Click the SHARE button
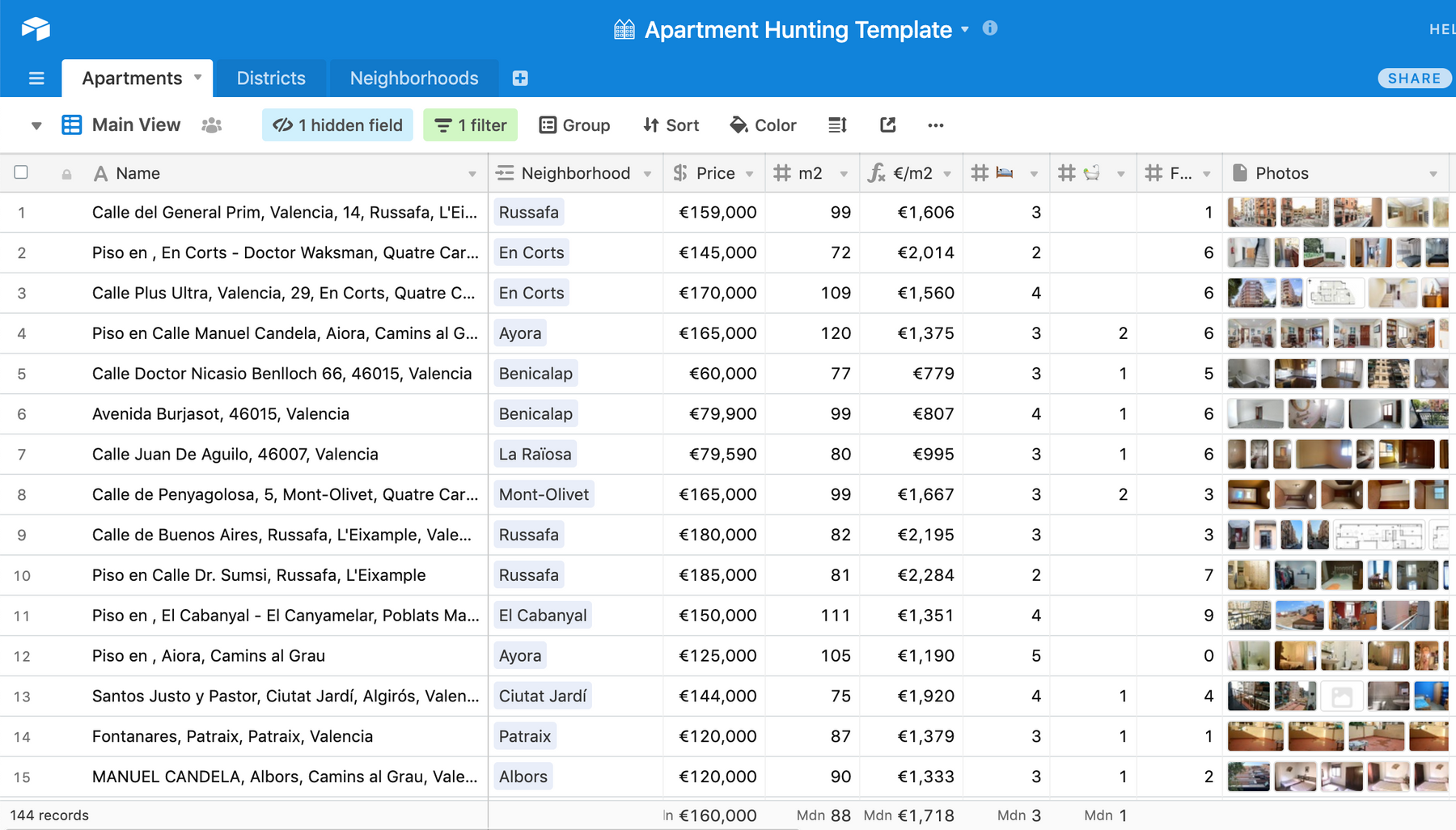This screenshot has width=1456, height=830. tap(1414, 78)
